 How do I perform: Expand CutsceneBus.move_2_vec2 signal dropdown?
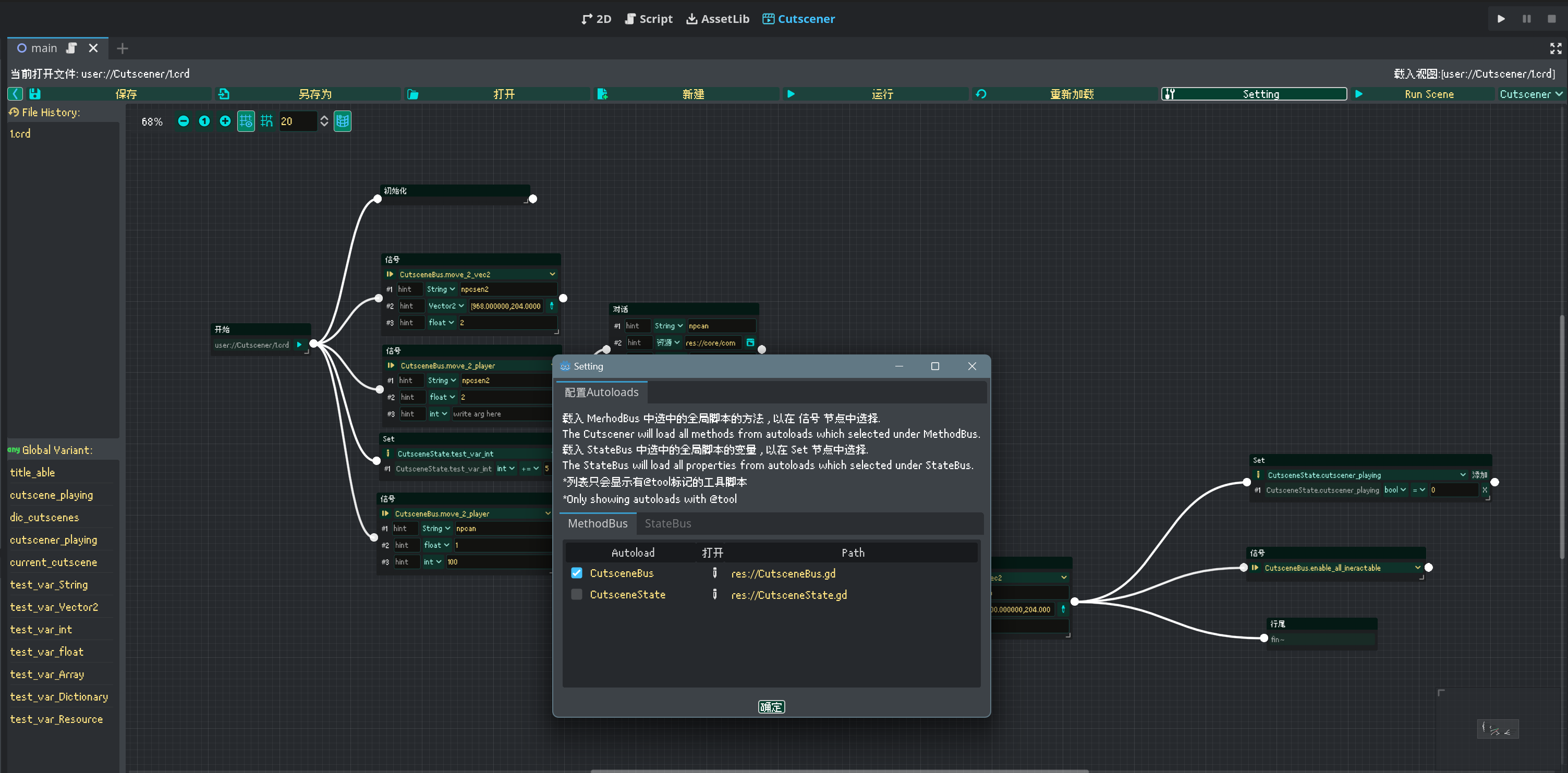(x=552, y=275)
